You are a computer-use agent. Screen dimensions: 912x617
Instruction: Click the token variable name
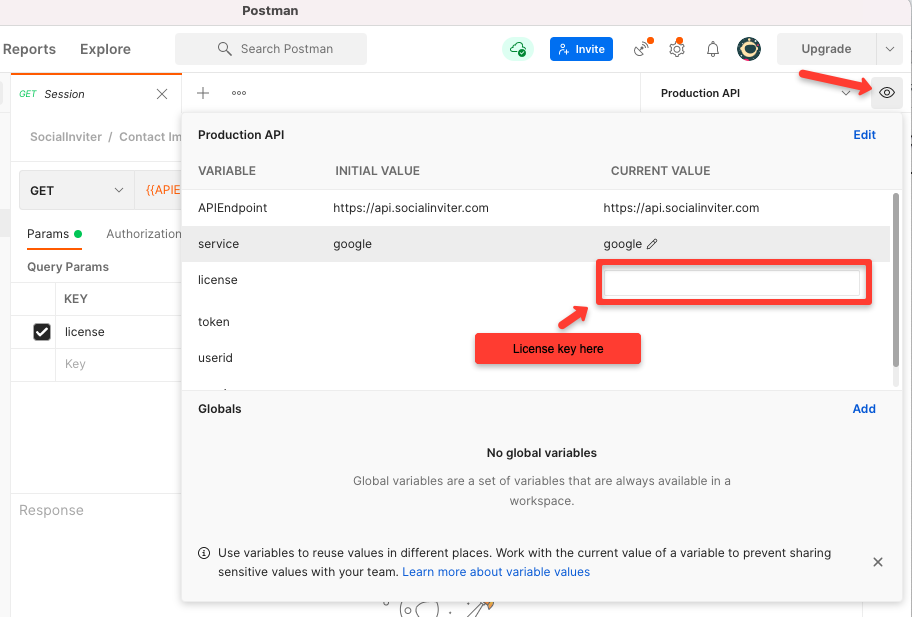213,322
